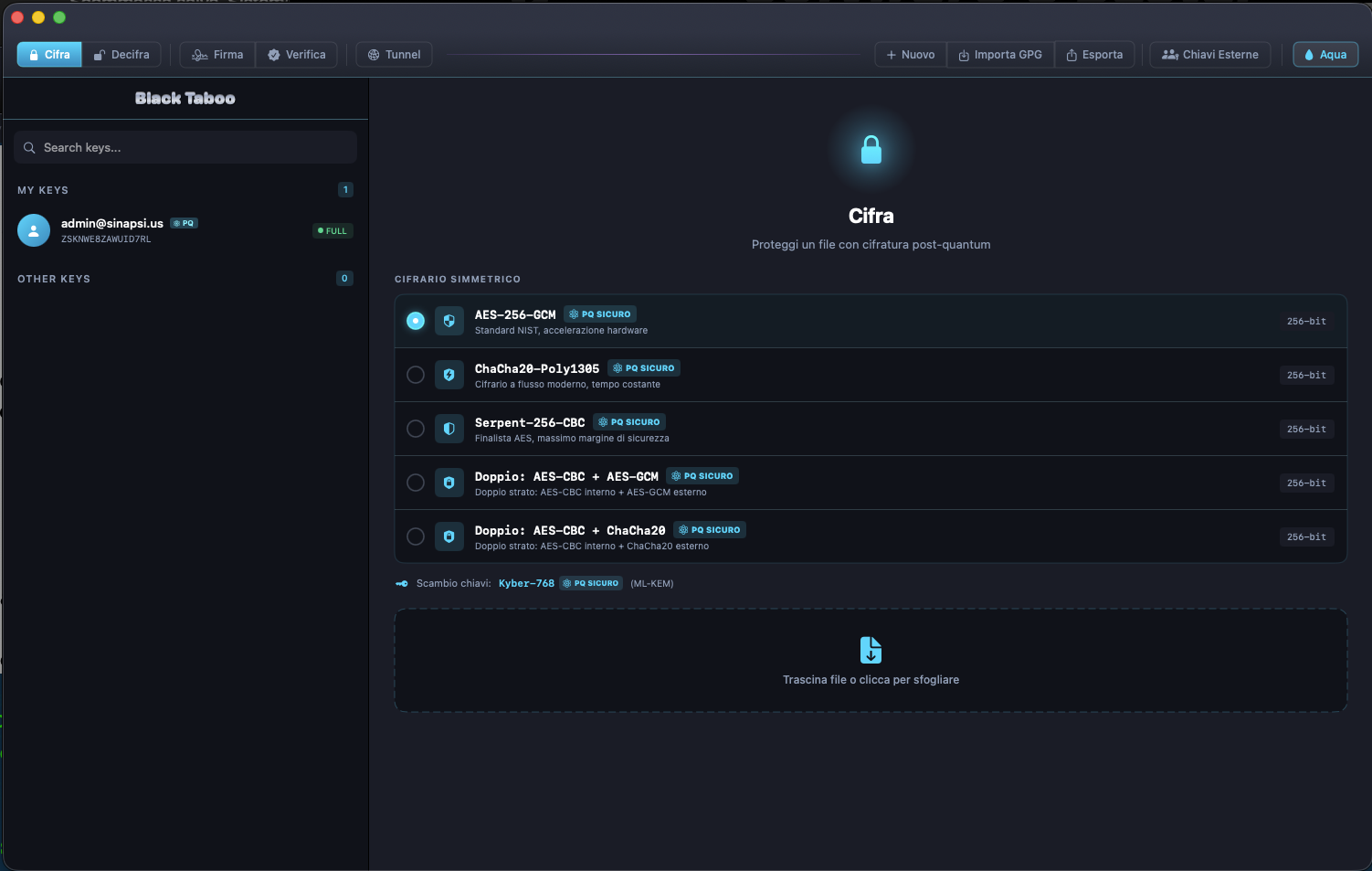The image size is (1372, 871).
Task: Switch to the Decifra tab
Action: pyautogui.click(x=121, y=55)
